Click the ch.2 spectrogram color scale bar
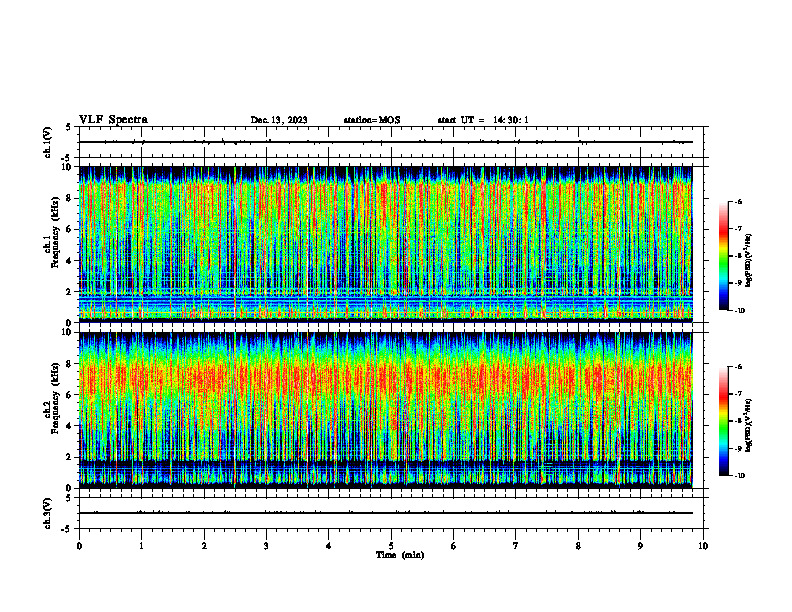Image resolution: width=792 pixels, height=612 pixels. coord(724,421)
